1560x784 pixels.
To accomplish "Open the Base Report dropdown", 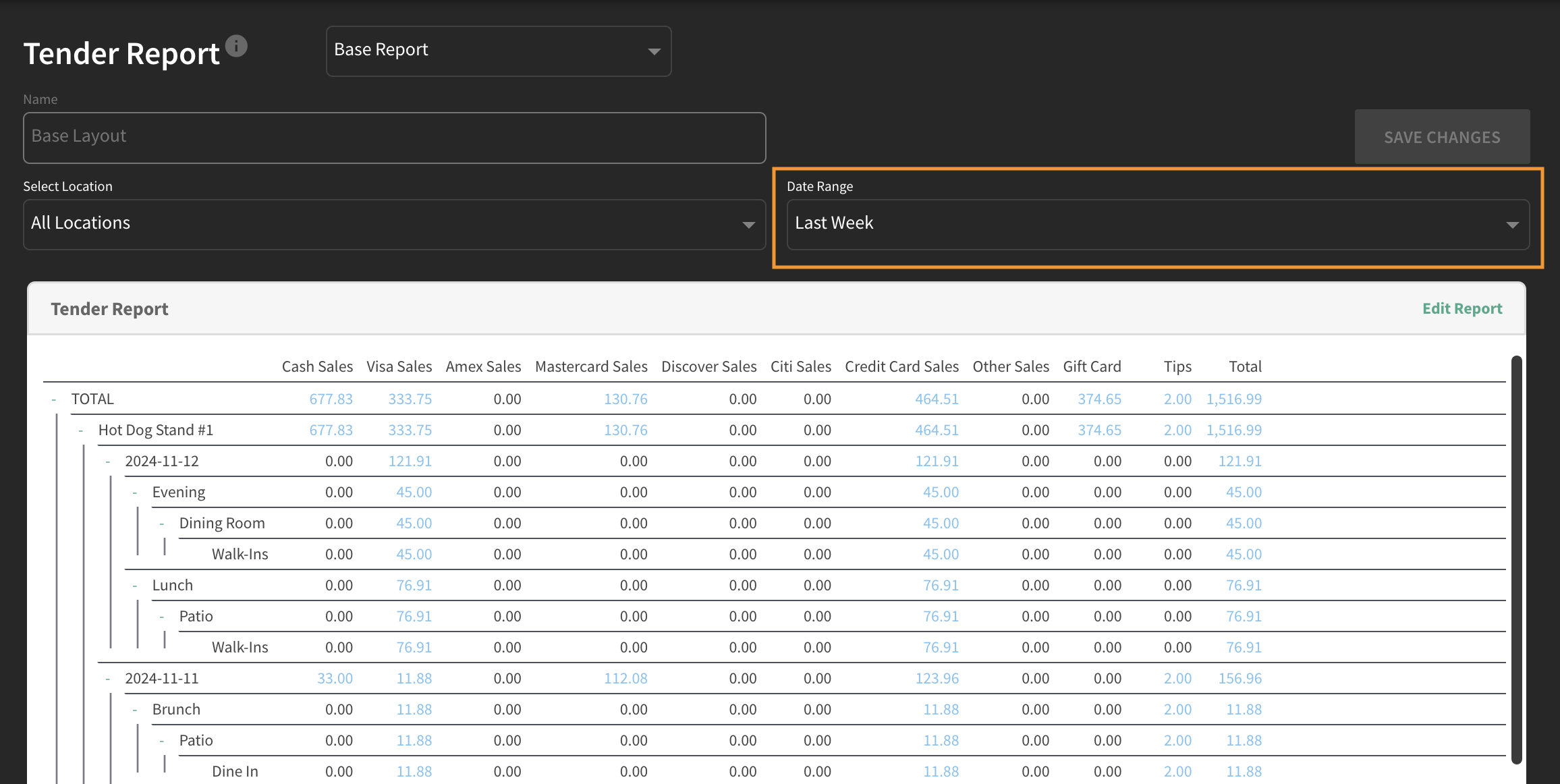I will (x=499, y=51).
